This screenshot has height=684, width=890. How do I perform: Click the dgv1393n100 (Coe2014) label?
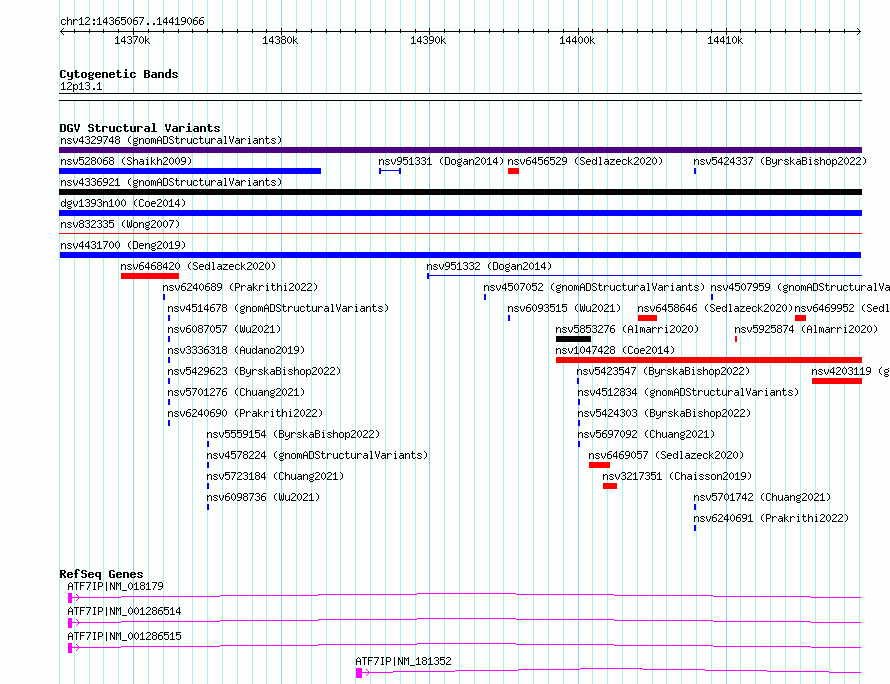click(123, 203)
